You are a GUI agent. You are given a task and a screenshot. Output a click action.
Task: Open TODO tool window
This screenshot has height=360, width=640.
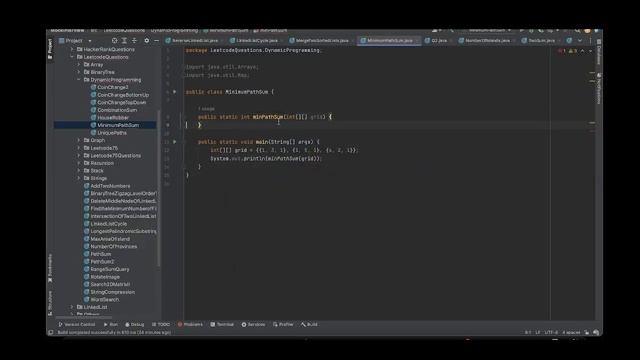pos(161,324)
